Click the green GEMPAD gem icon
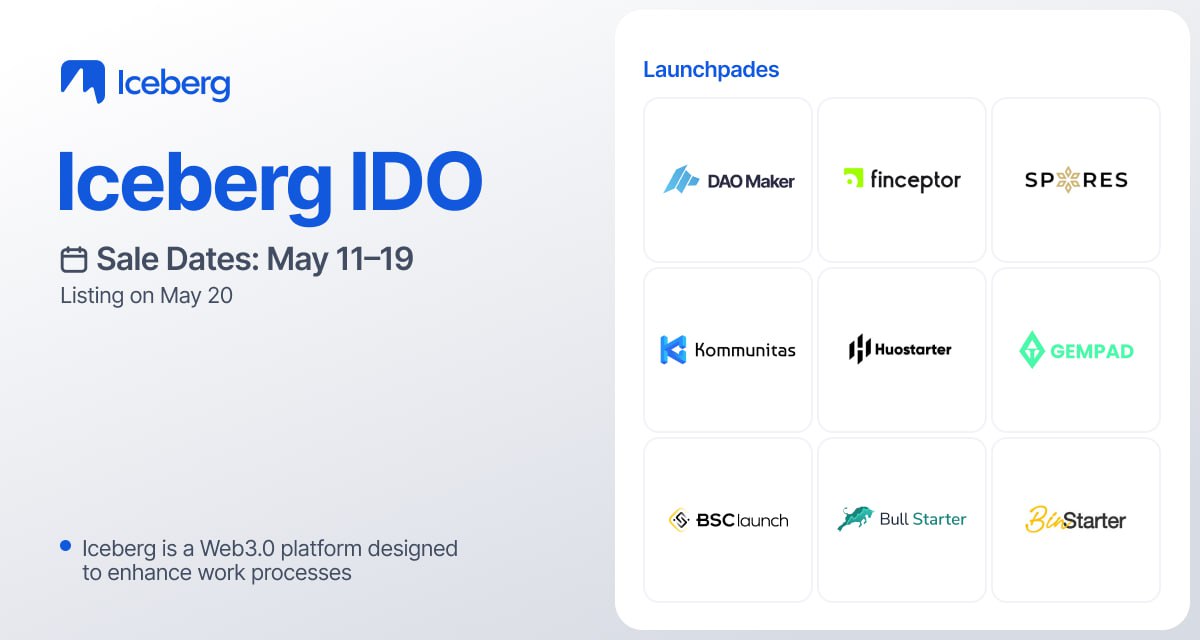The image size is (1200, 640). (x=1032, y=350)
